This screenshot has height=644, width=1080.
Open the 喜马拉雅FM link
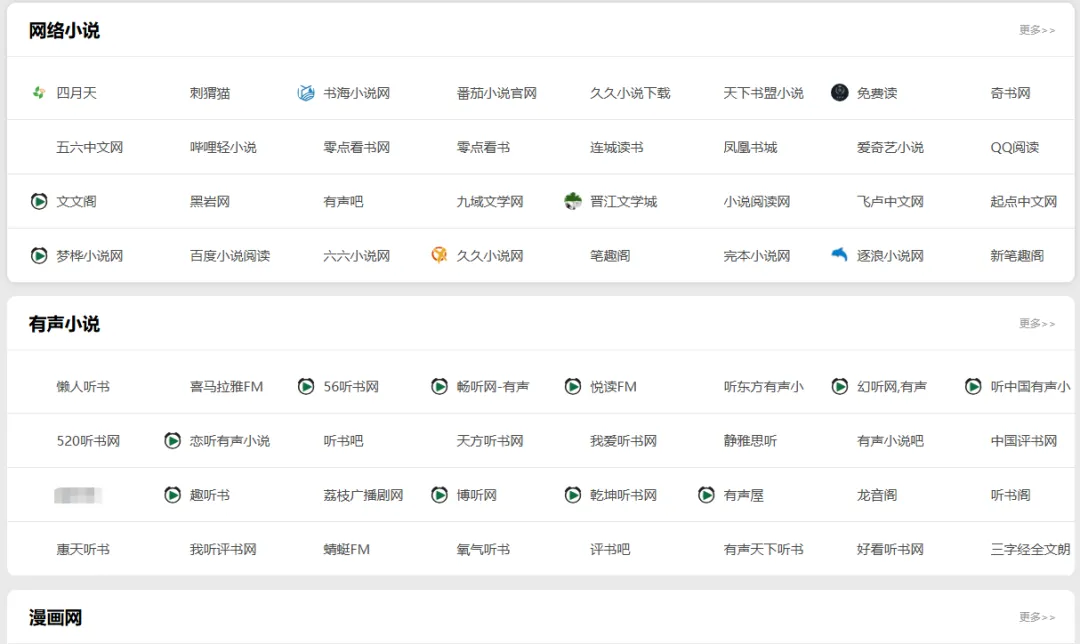tap(227, 387)
